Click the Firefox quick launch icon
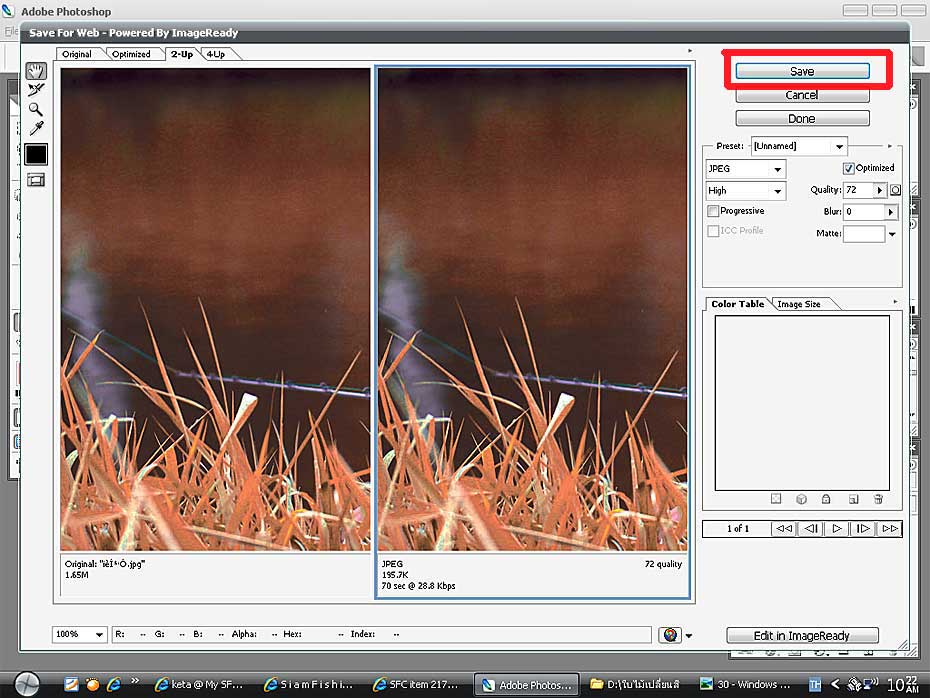Screen dimensions: 930x698 (93, 684)
